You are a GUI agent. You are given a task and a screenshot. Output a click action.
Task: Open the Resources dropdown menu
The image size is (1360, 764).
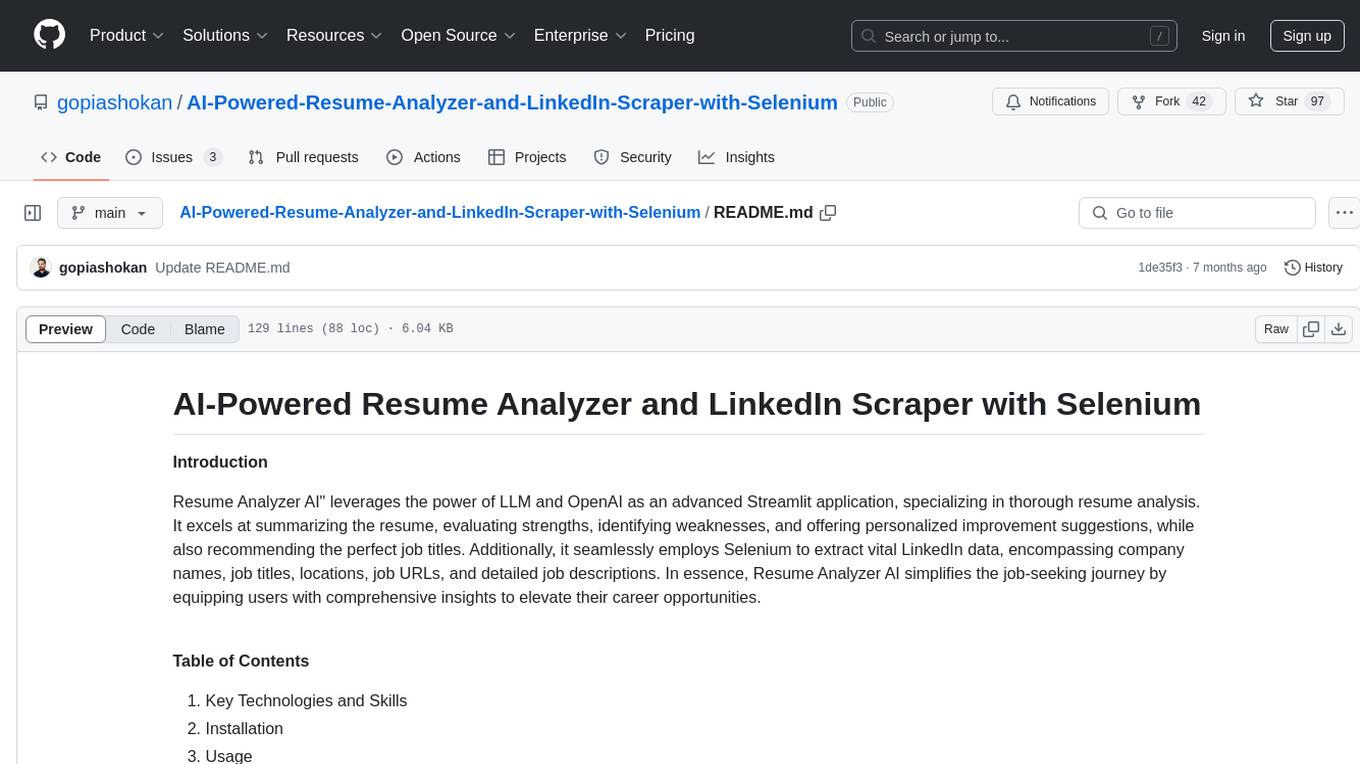(x=334, y=35)
